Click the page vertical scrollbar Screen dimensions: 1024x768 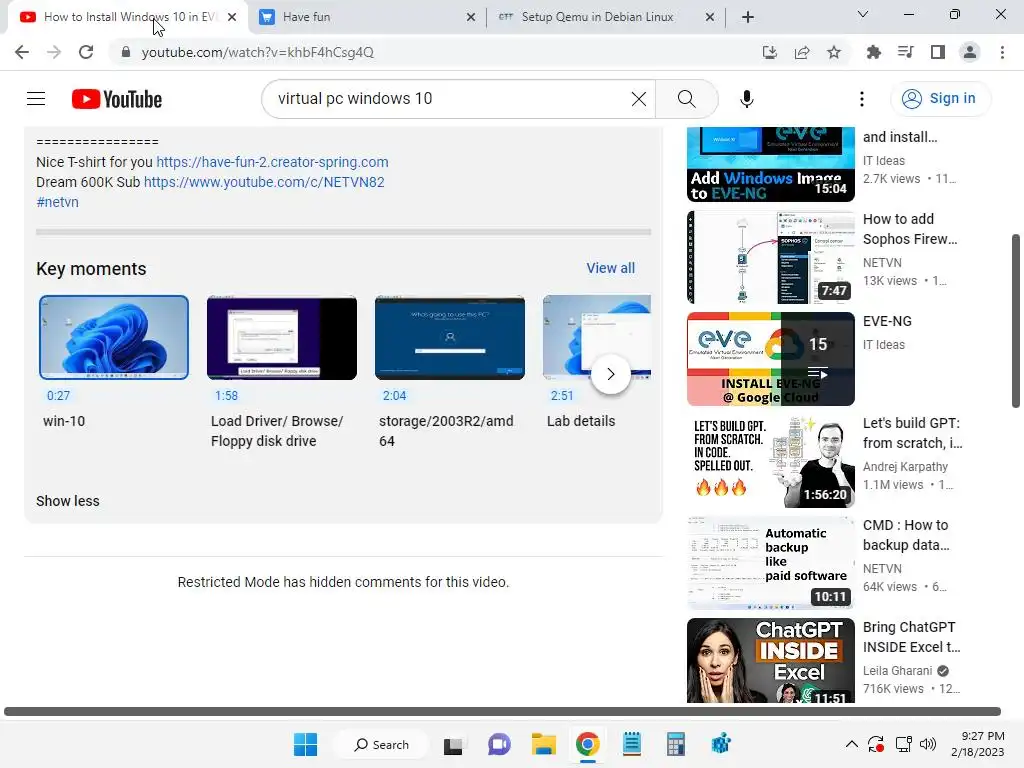point(1016,321)
